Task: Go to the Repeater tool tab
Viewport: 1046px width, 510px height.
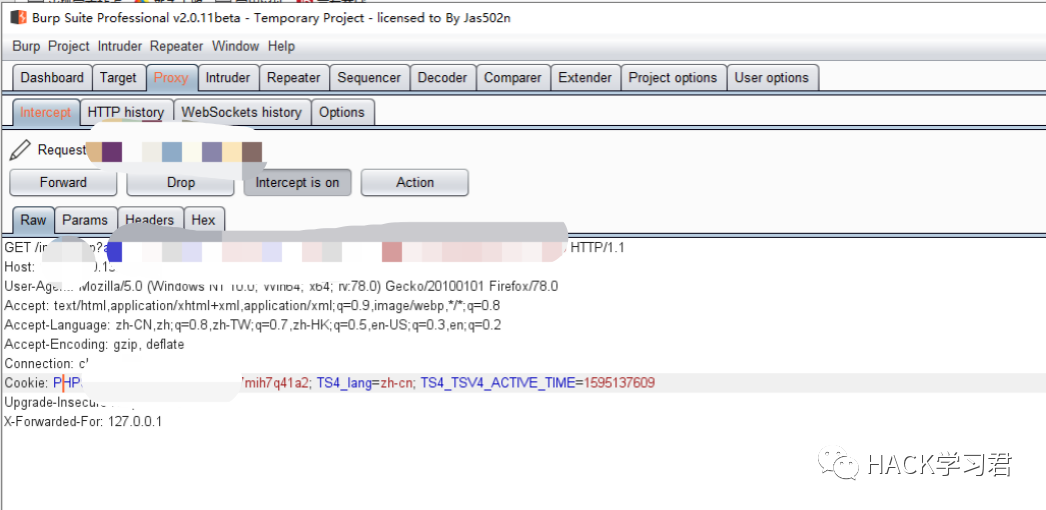Action: click(294, 77)
